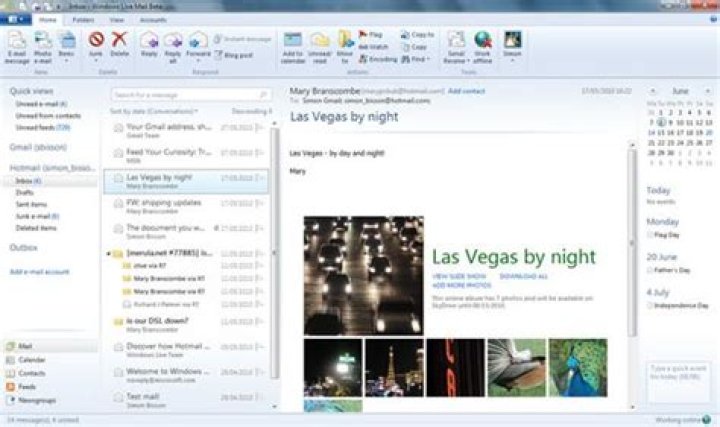Toggle Descending sort order
This screenshot has height=427, width=720.
point(252,111)
